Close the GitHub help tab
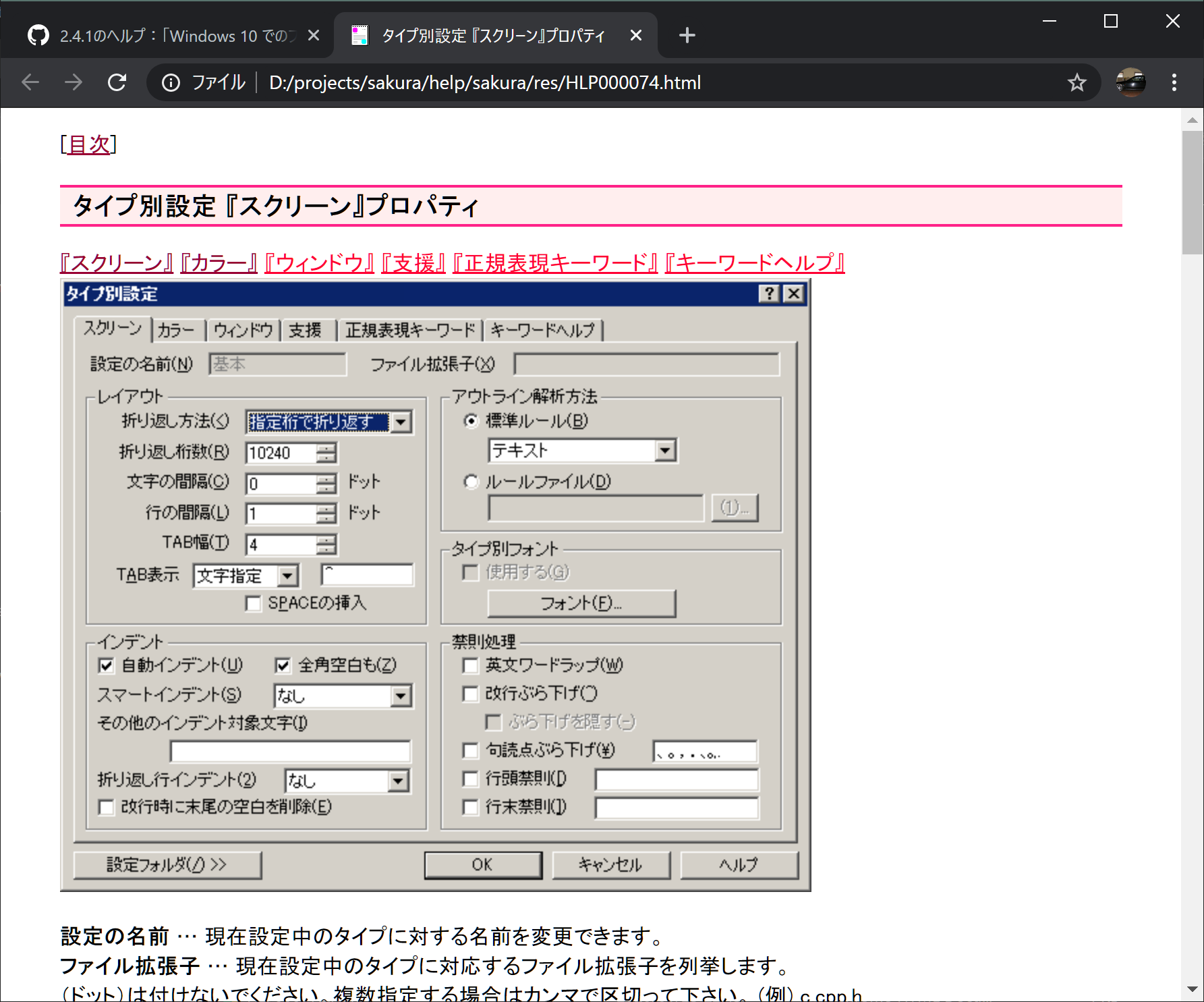The height and width of the screenshot is (1002, 1204). tap(314, 35)
